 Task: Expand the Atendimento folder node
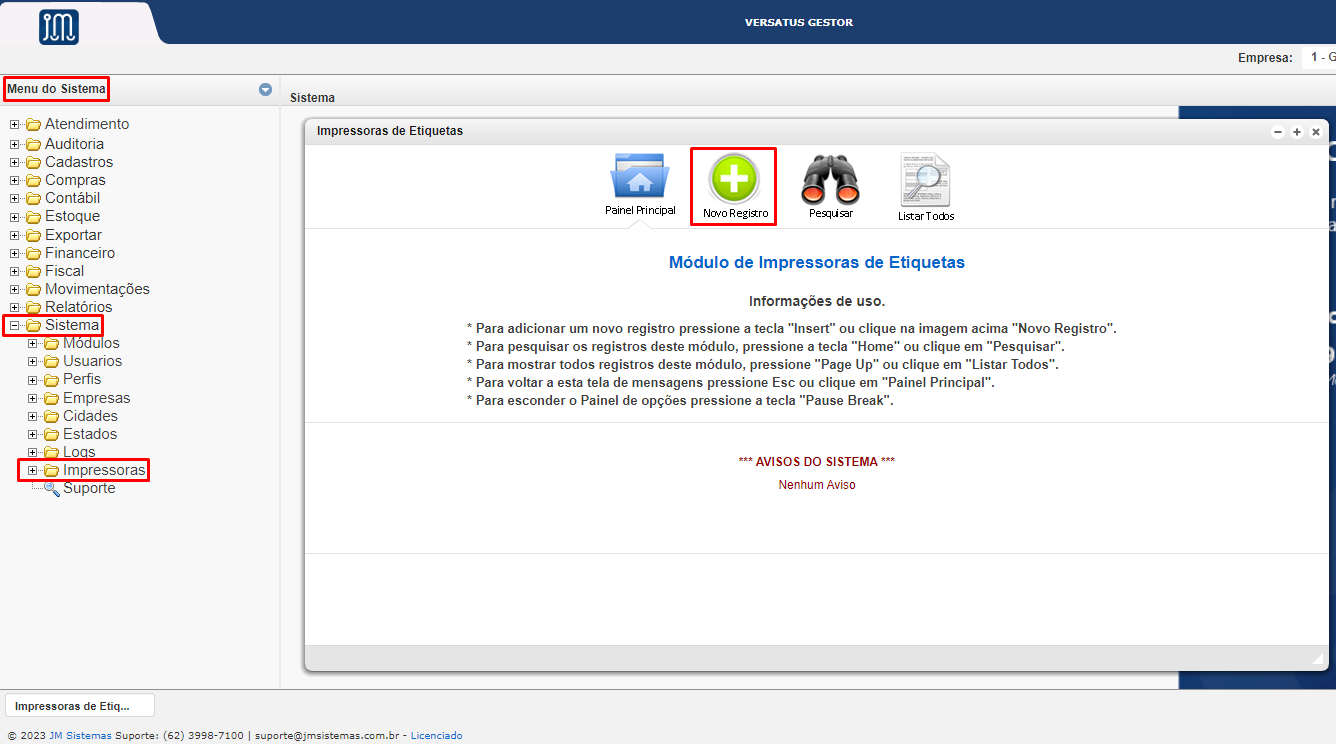point(15,125)
